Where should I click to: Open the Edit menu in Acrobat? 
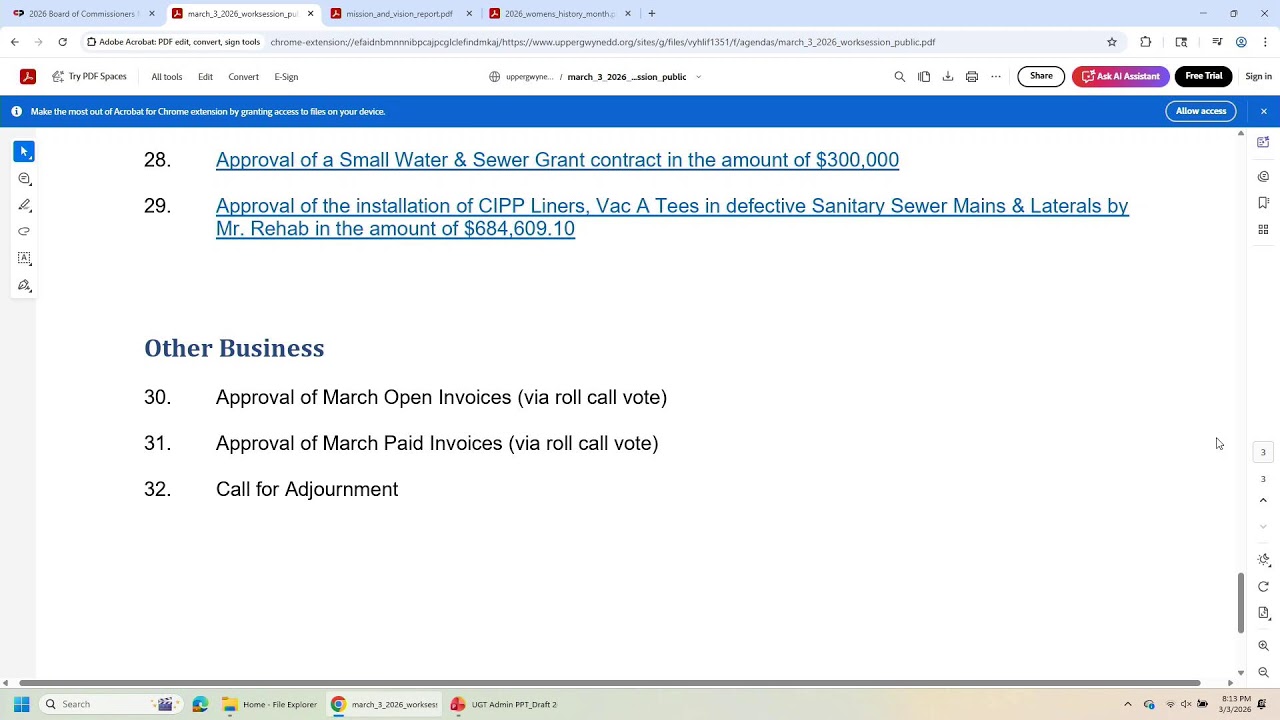click(x=205, y=77)
